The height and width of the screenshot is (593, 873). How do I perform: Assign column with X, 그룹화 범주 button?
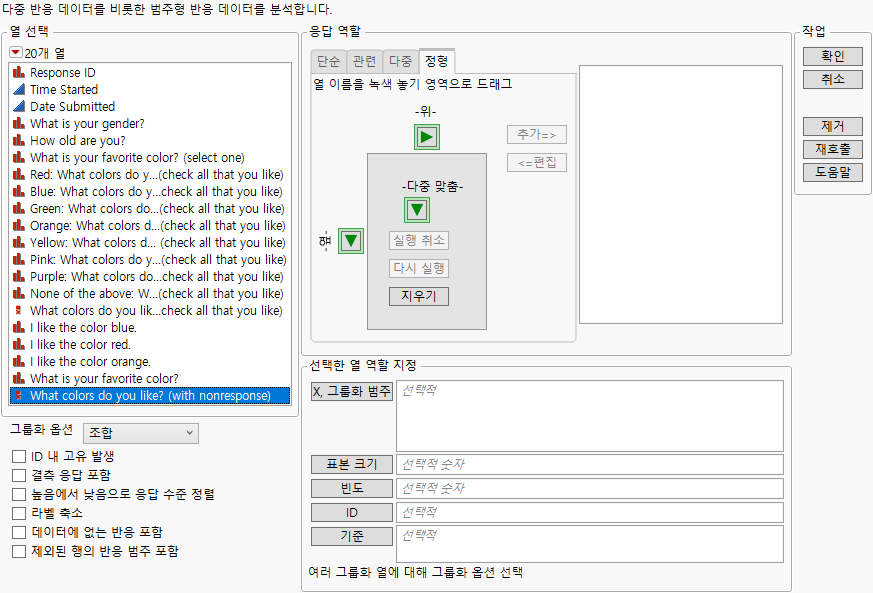click(352, 391)
